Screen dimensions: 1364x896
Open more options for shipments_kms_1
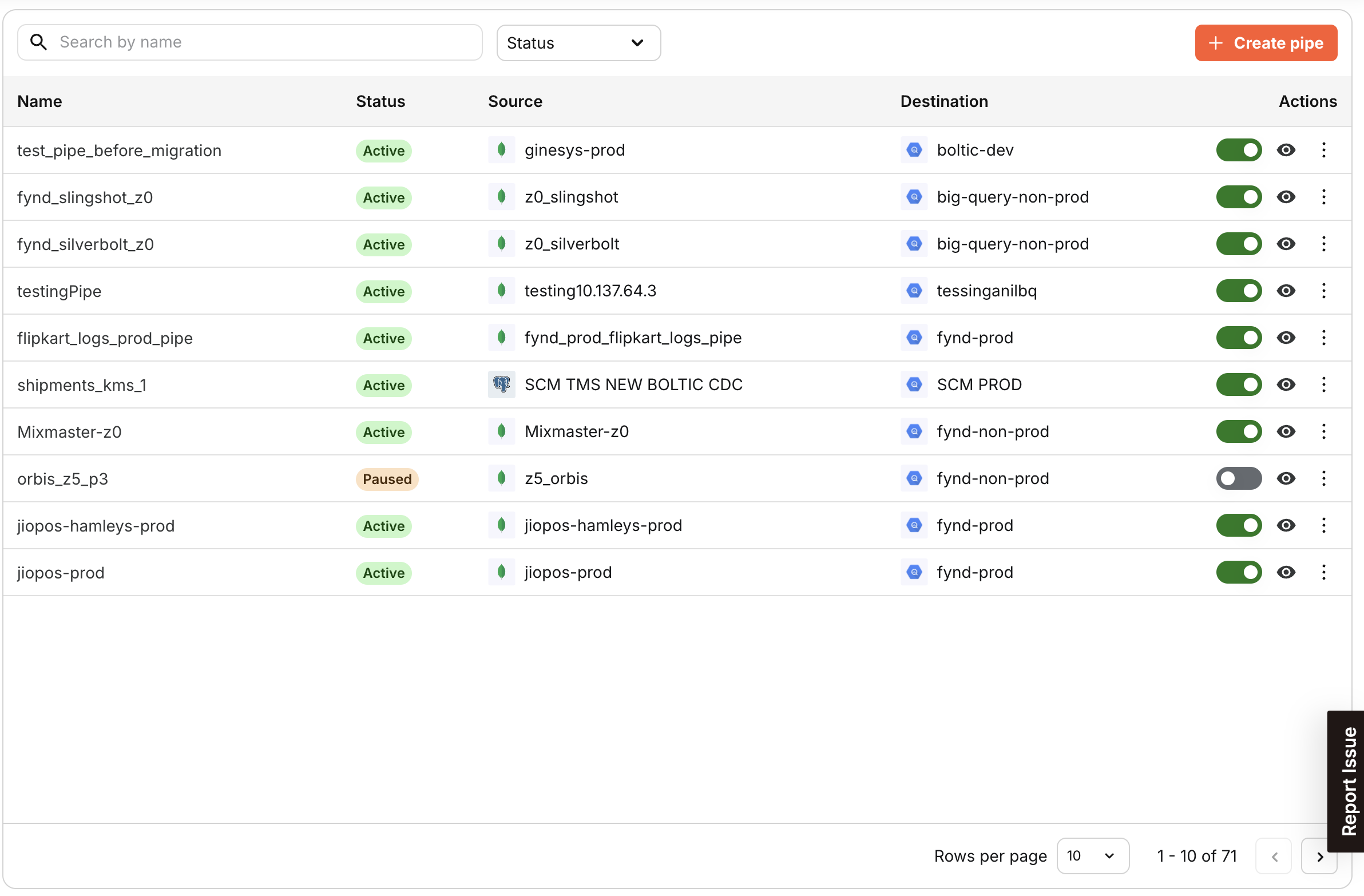1324,384
